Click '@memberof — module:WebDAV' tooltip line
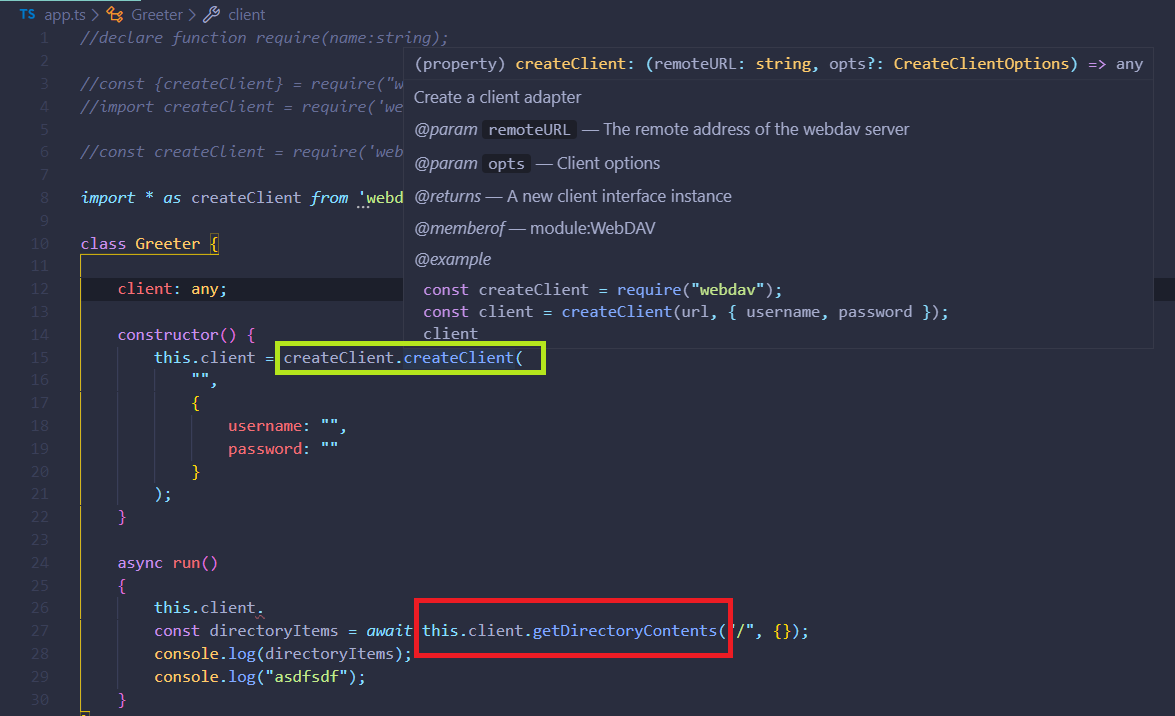 click(x=534, y=229)
